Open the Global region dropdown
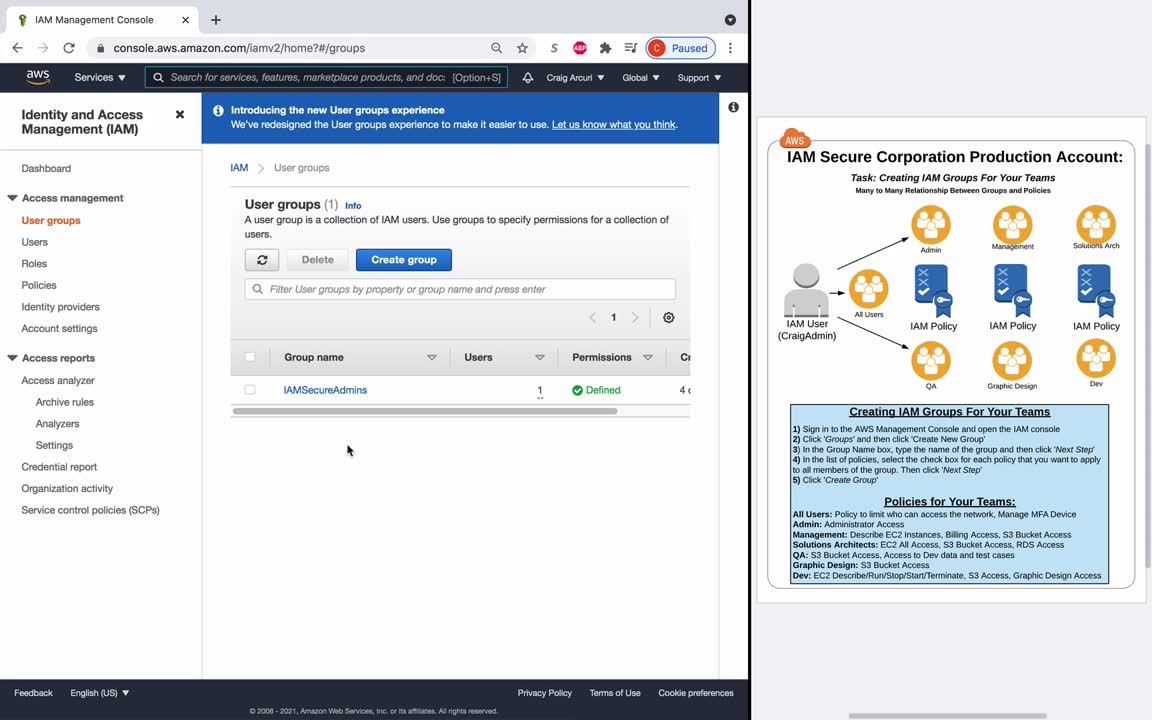The height and width of the screenshot is (720, 1152). pyautogui.click(x=641, y=77)
